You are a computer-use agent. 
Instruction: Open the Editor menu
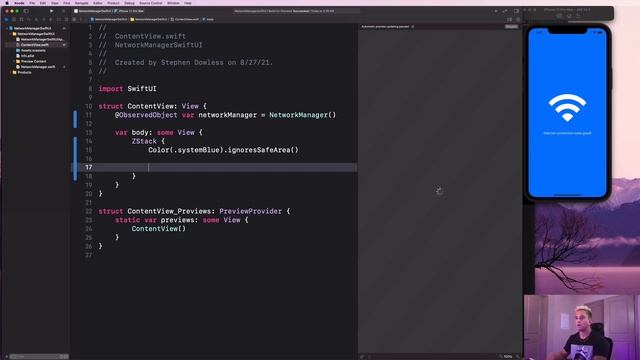pyautogui.click(x=98, y=3)
